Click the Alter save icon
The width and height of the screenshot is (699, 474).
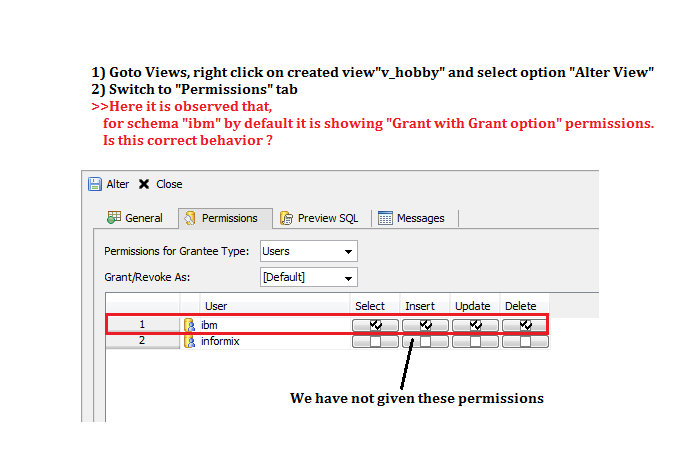(x=95, y=184)
